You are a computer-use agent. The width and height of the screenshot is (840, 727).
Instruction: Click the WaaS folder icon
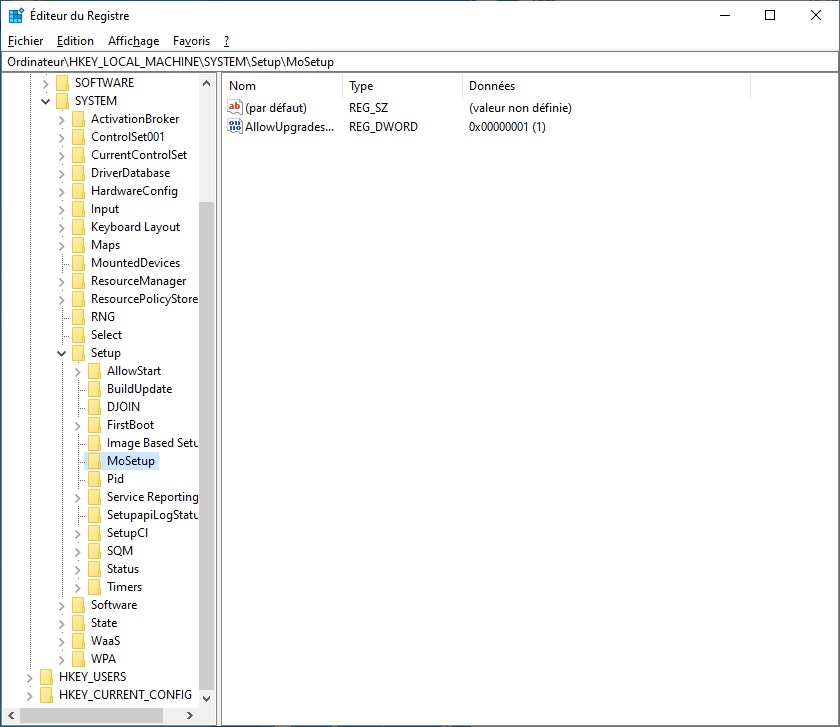pos(78,641)
